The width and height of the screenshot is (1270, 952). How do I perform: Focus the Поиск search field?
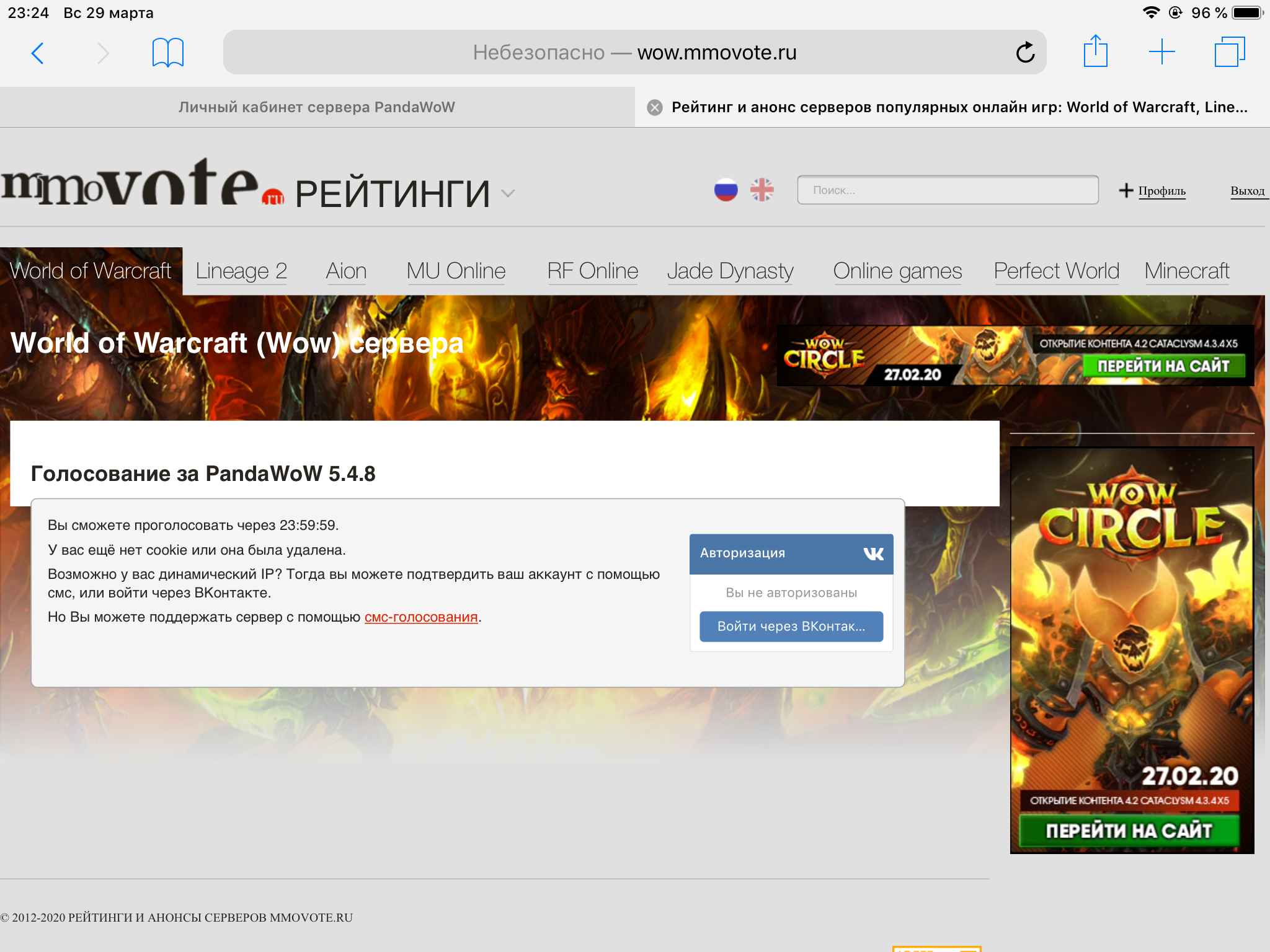(x=947, y=190)
